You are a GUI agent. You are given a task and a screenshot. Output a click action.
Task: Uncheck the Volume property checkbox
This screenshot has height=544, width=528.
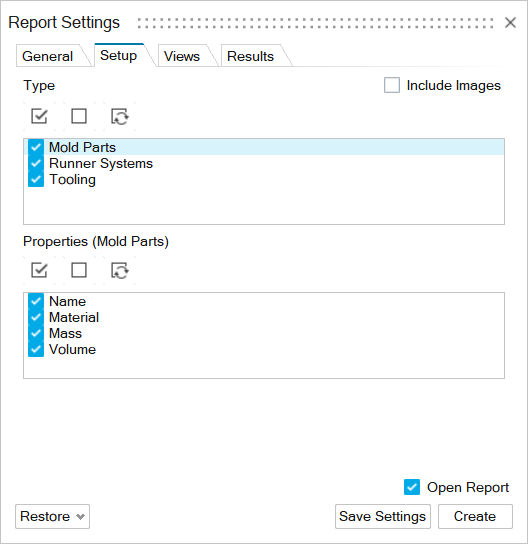pos(36,349)
